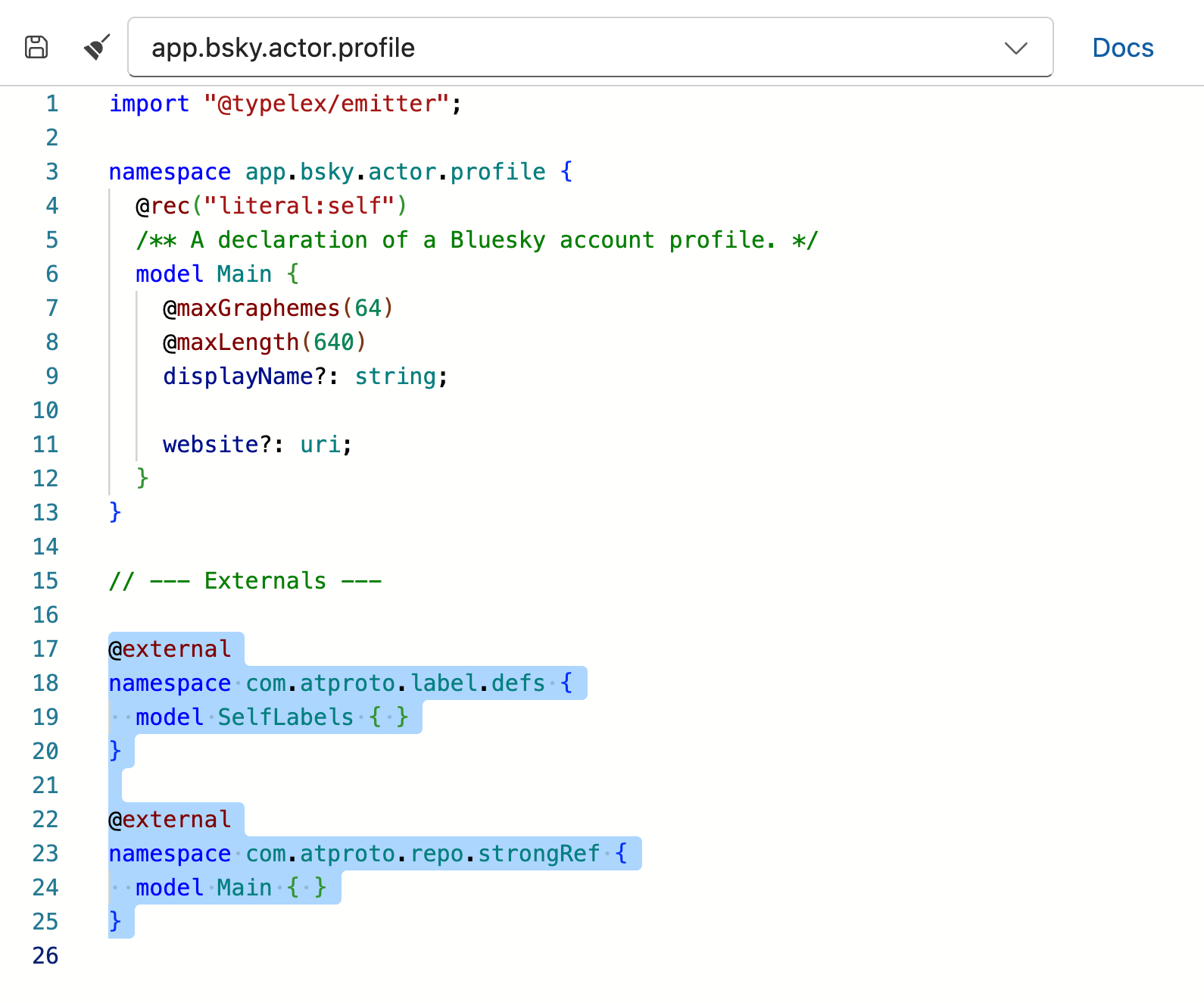
Task: Click the Externals comment line
Action: tap(245, 581)
